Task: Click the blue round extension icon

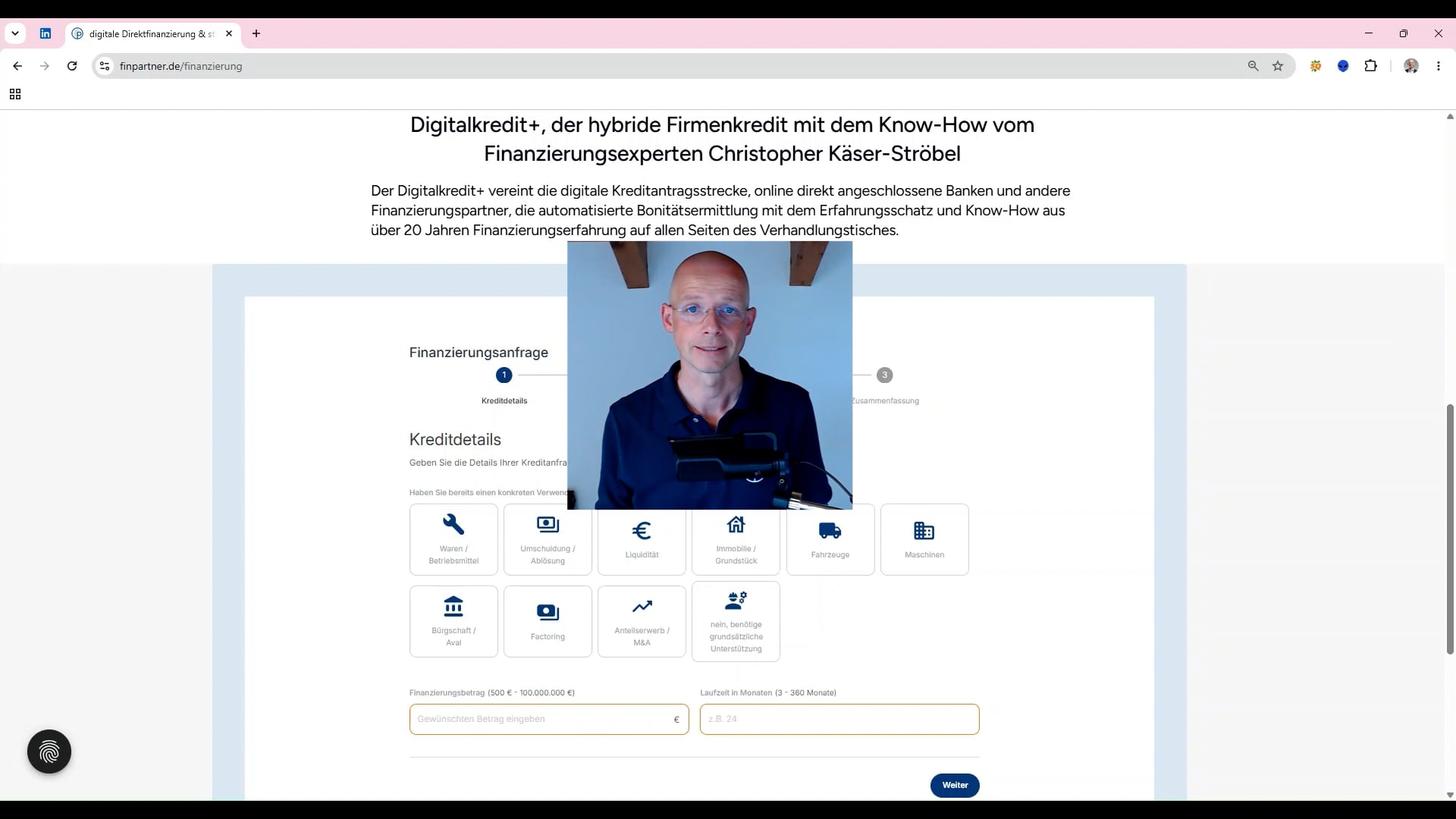Action: click(1343, 66)
